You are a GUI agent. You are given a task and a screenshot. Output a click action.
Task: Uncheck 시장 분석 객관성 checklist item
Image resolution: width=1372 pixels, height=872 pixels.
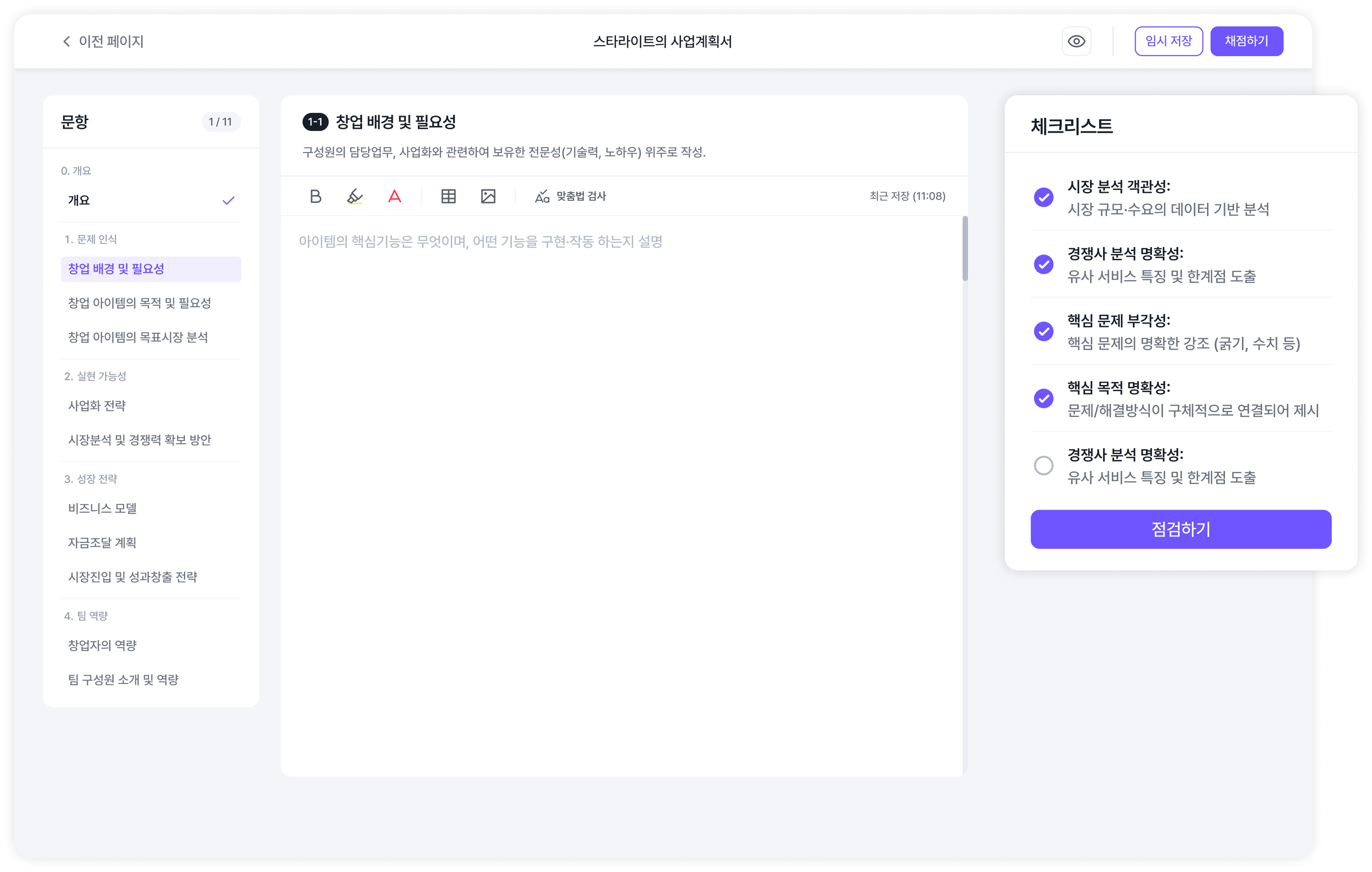(1043, 197)
